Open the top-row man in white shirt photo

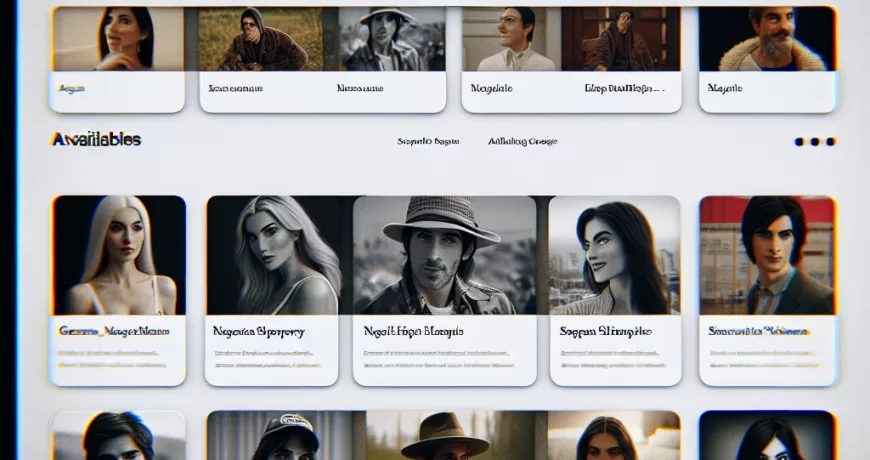pos(510,39)
